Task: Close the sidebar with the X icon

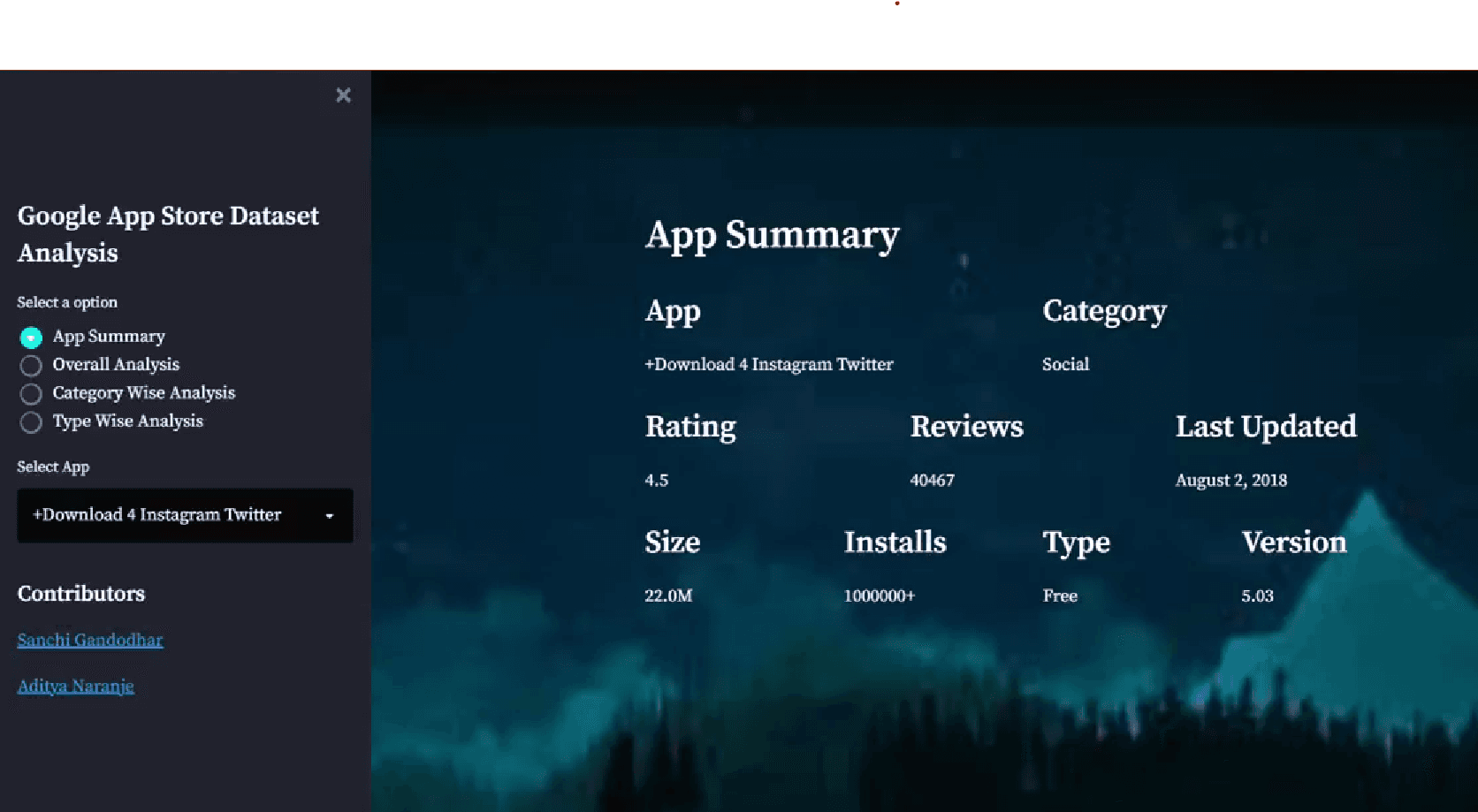Action: (344, 95)
